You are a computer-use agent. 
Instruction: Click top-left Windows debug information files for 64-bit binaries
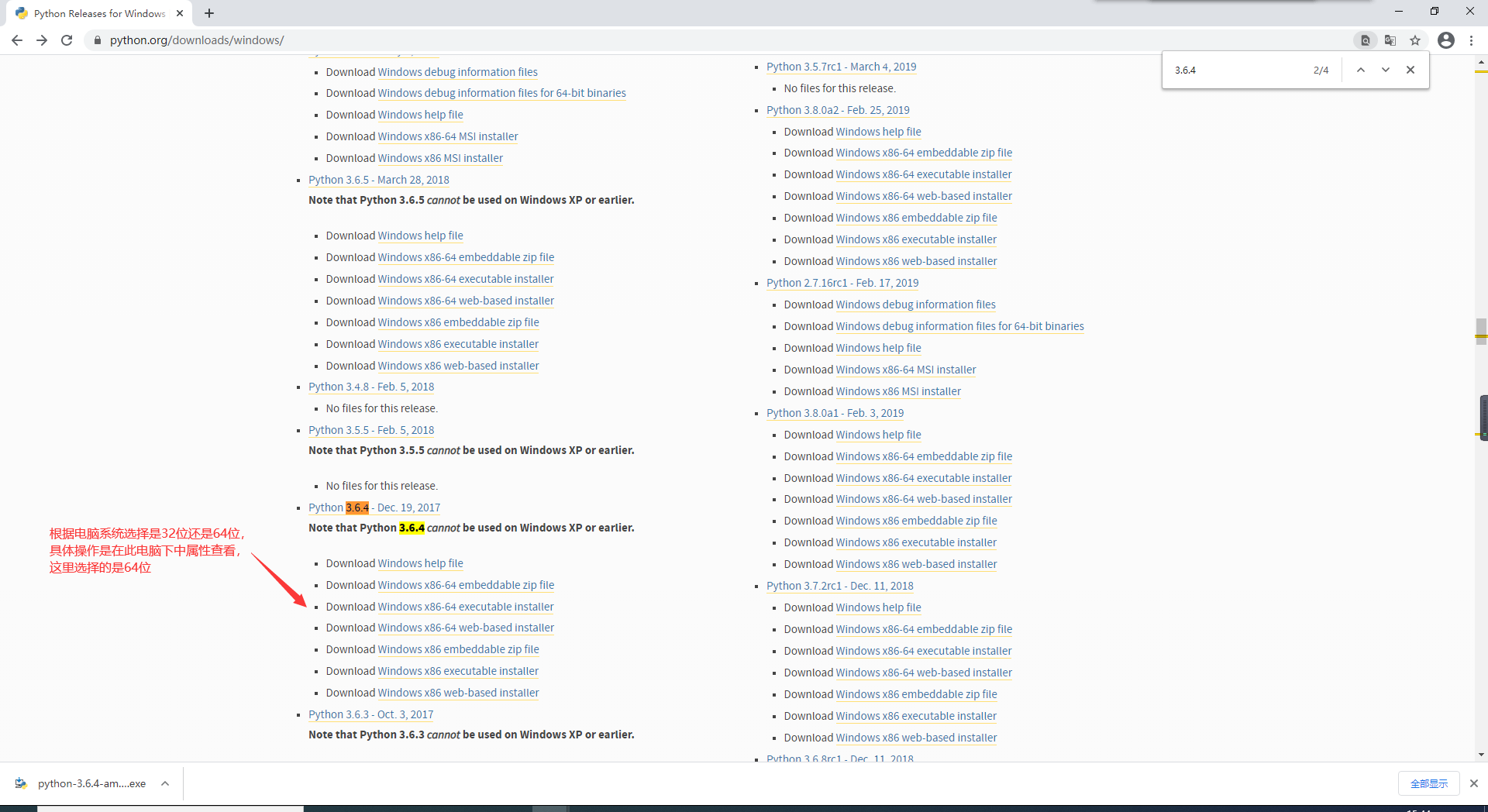501,93
